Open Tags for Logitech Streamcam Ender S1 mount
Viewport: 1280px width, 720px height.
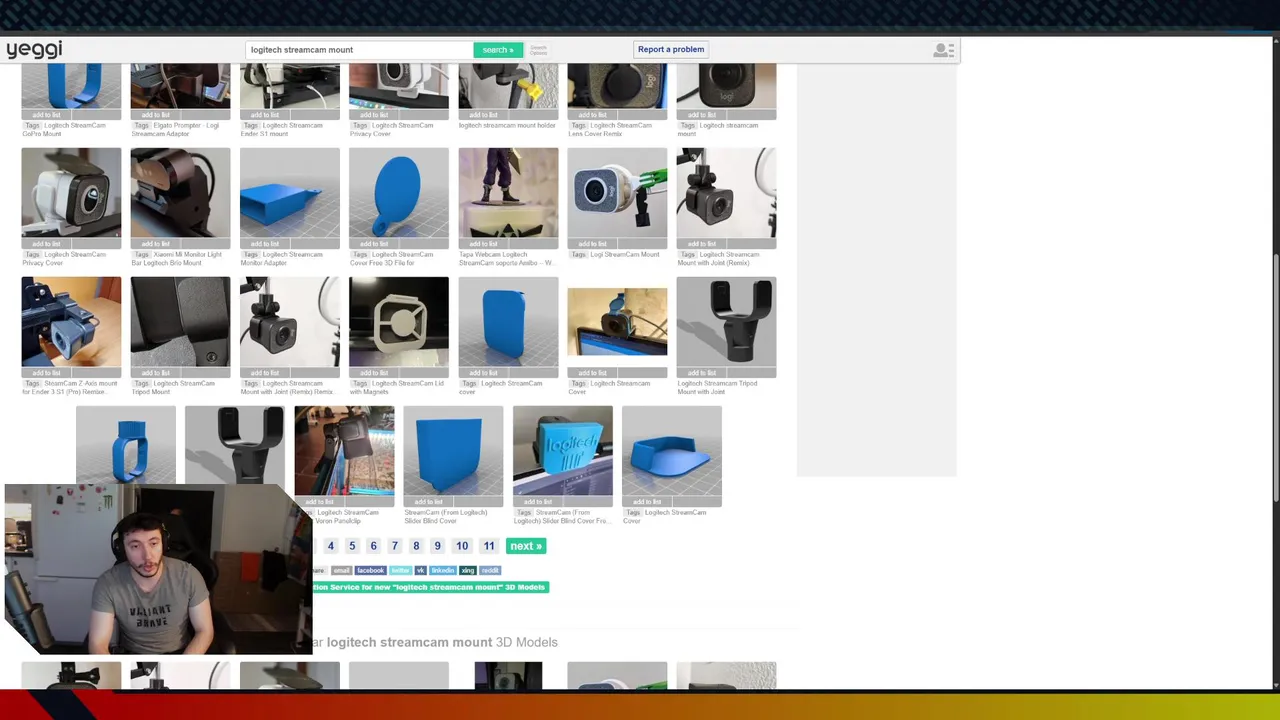pyautogui.click(x=250, y=126)
